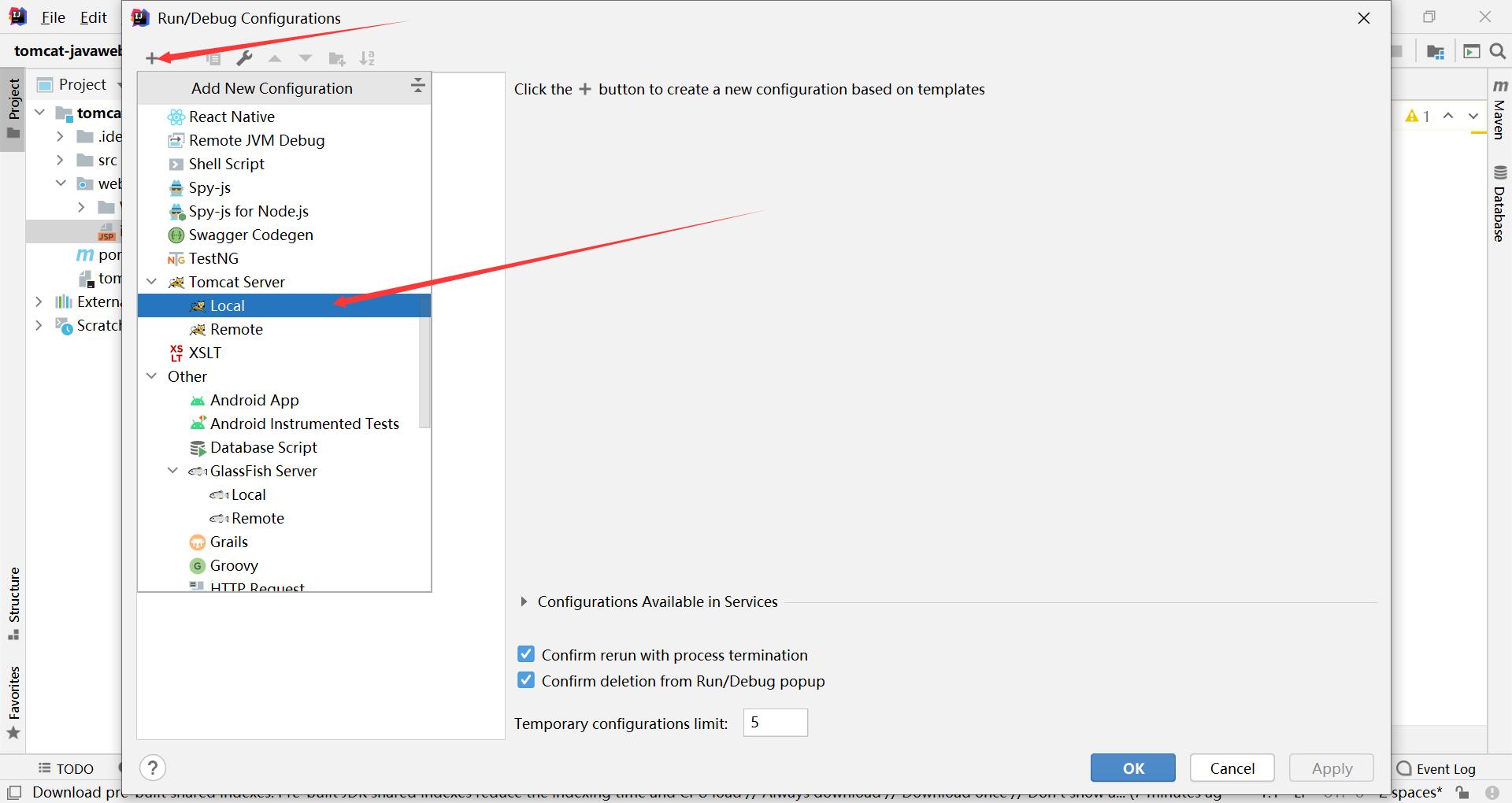Click the copy configuration toolbar icon
Screen dimensions: 1512x803
tap(213, 58)
